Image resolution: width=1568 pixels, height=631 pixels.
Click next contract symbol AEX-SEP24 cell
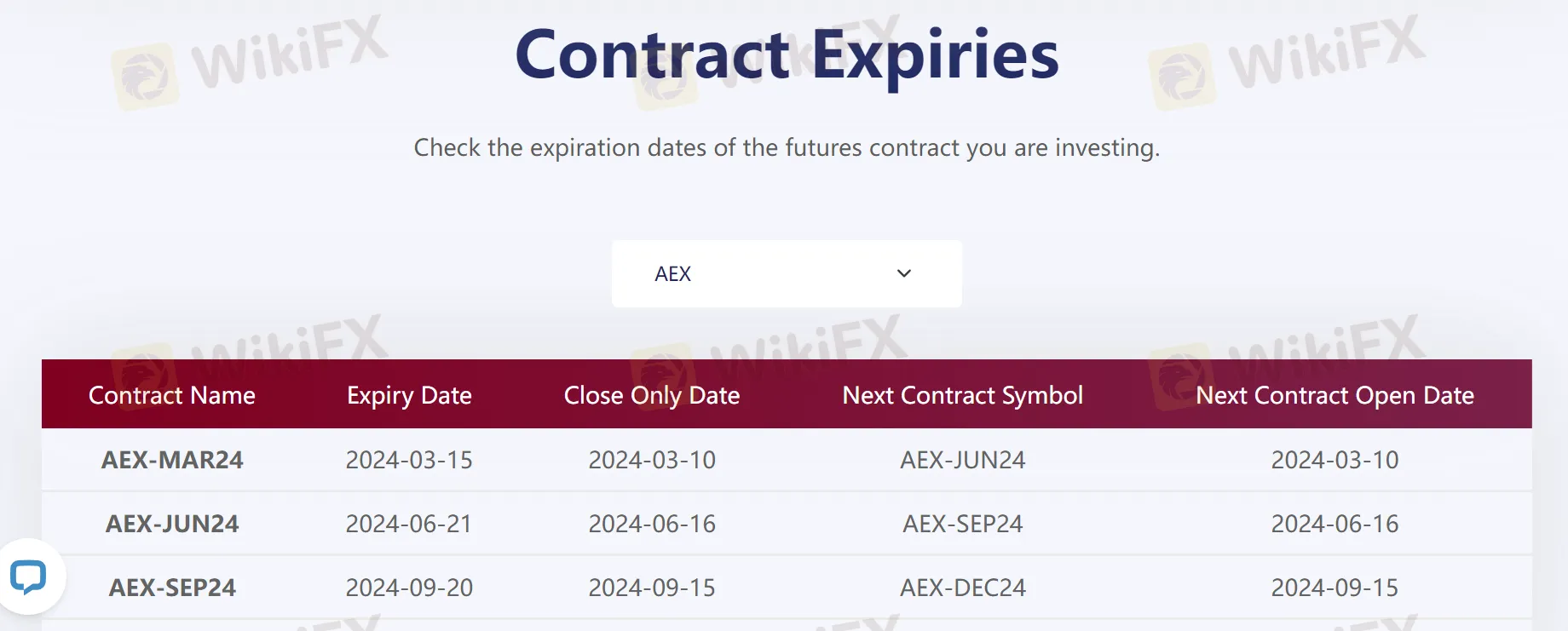click(x=963, y=524)
